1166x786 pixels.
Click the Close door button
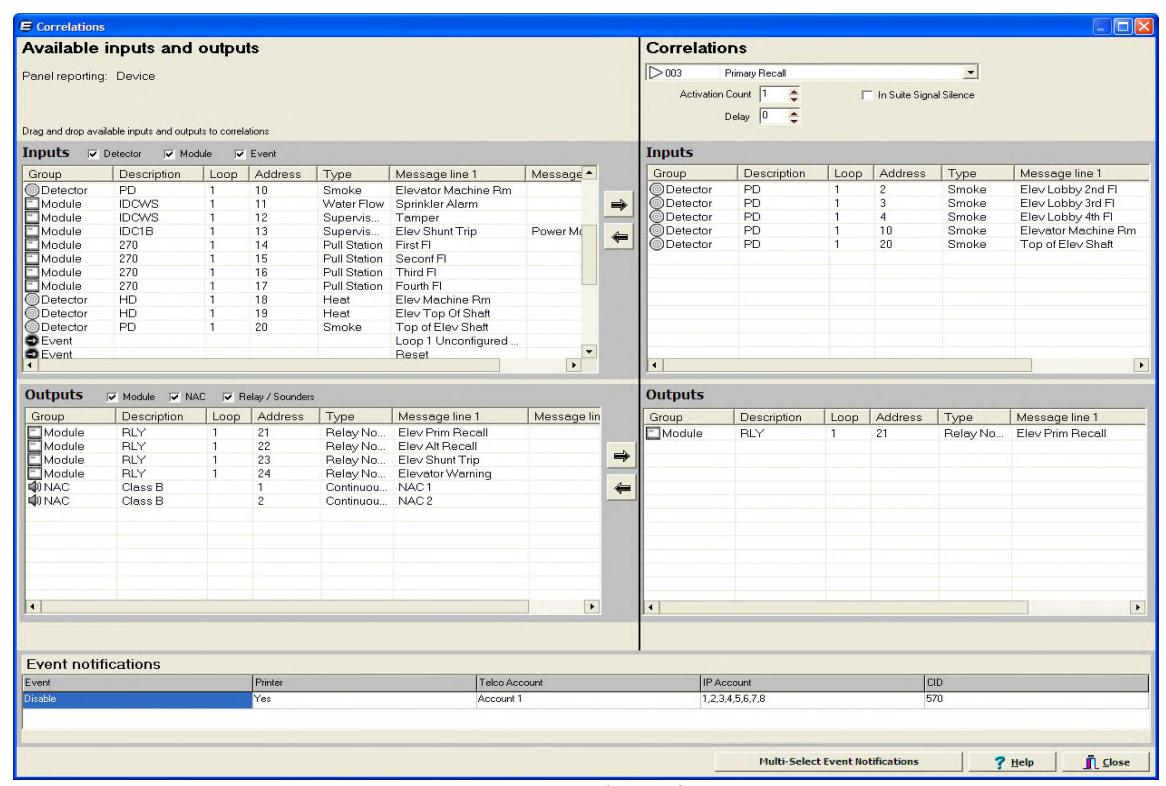click(1107, 761)
